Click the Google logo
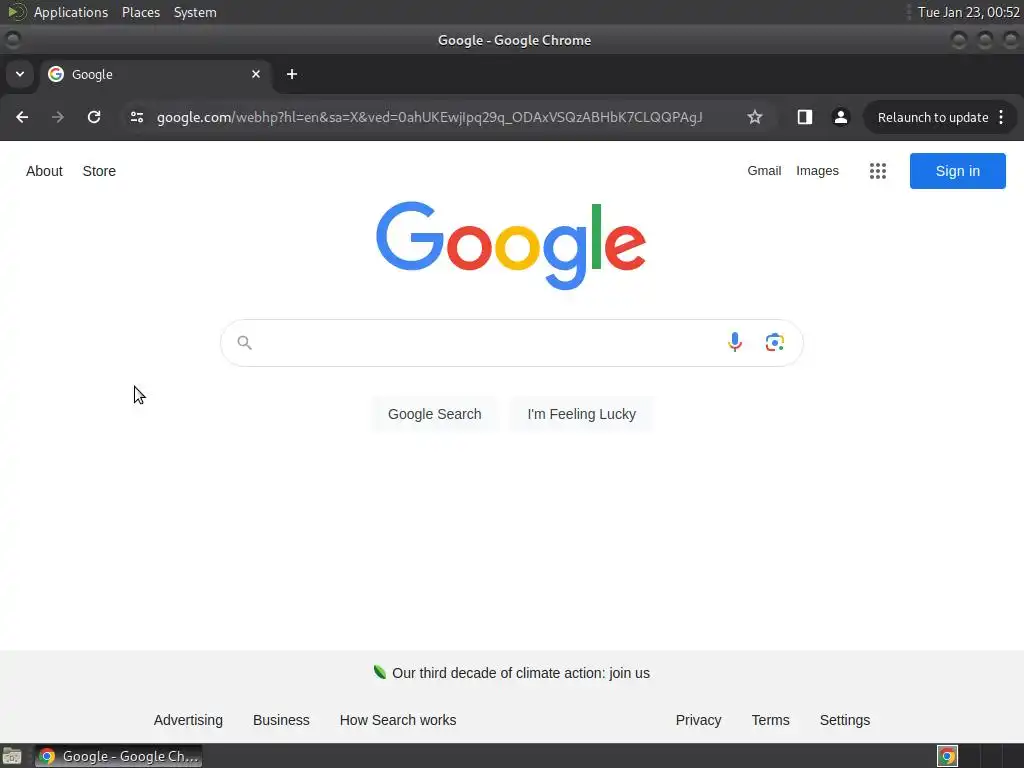Screen dimensions: 1024x768 pos(511,245)
